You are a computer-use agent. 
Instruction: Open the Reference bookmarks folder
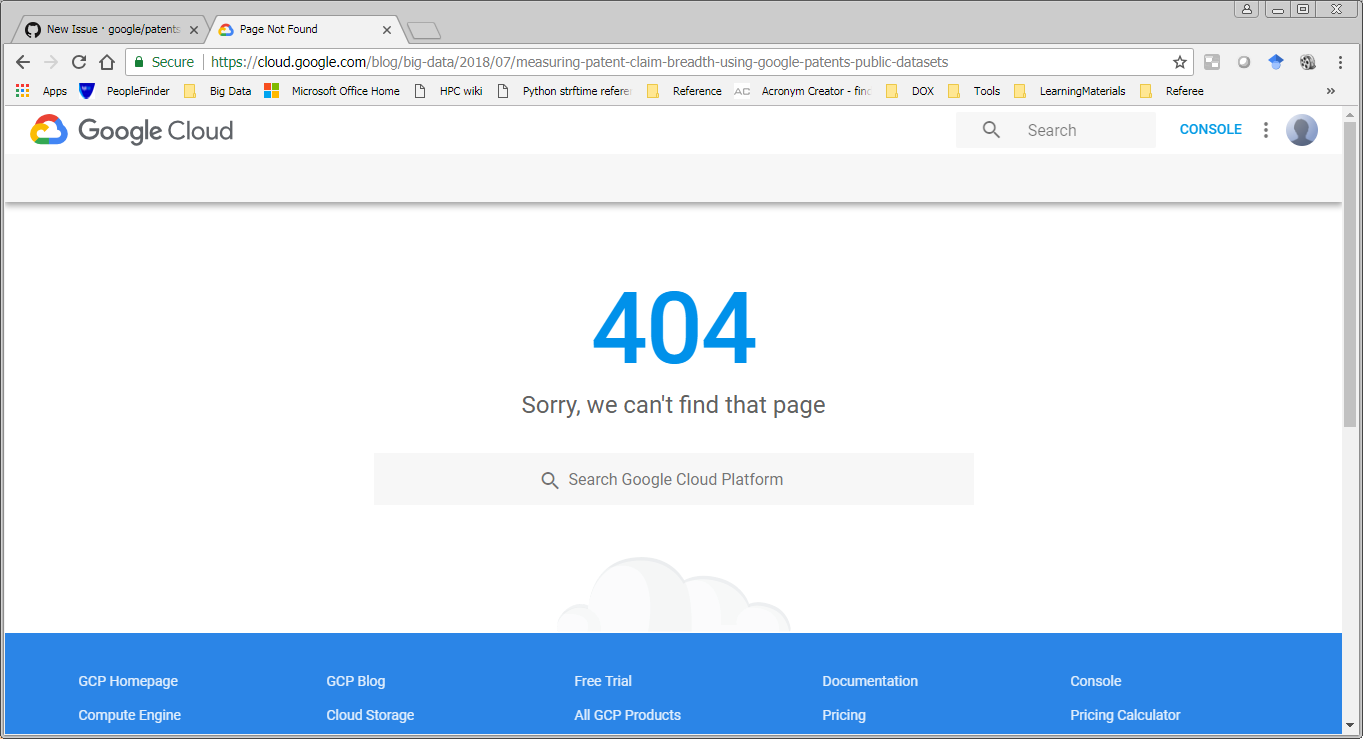coord(684,91)
